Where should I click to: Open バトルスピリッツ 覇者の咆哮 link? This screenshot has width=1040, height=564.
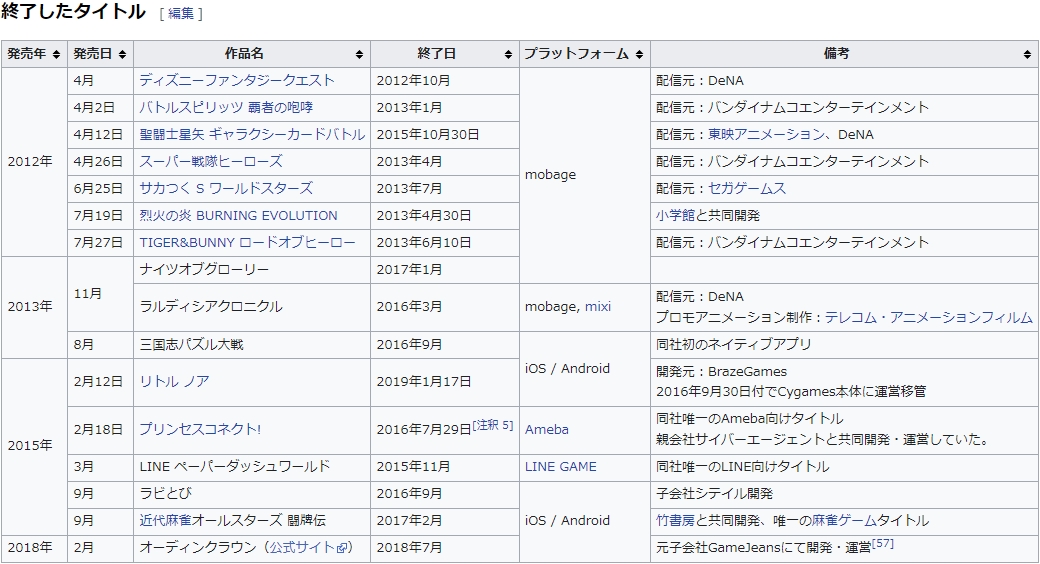click(x=226, y=107)
